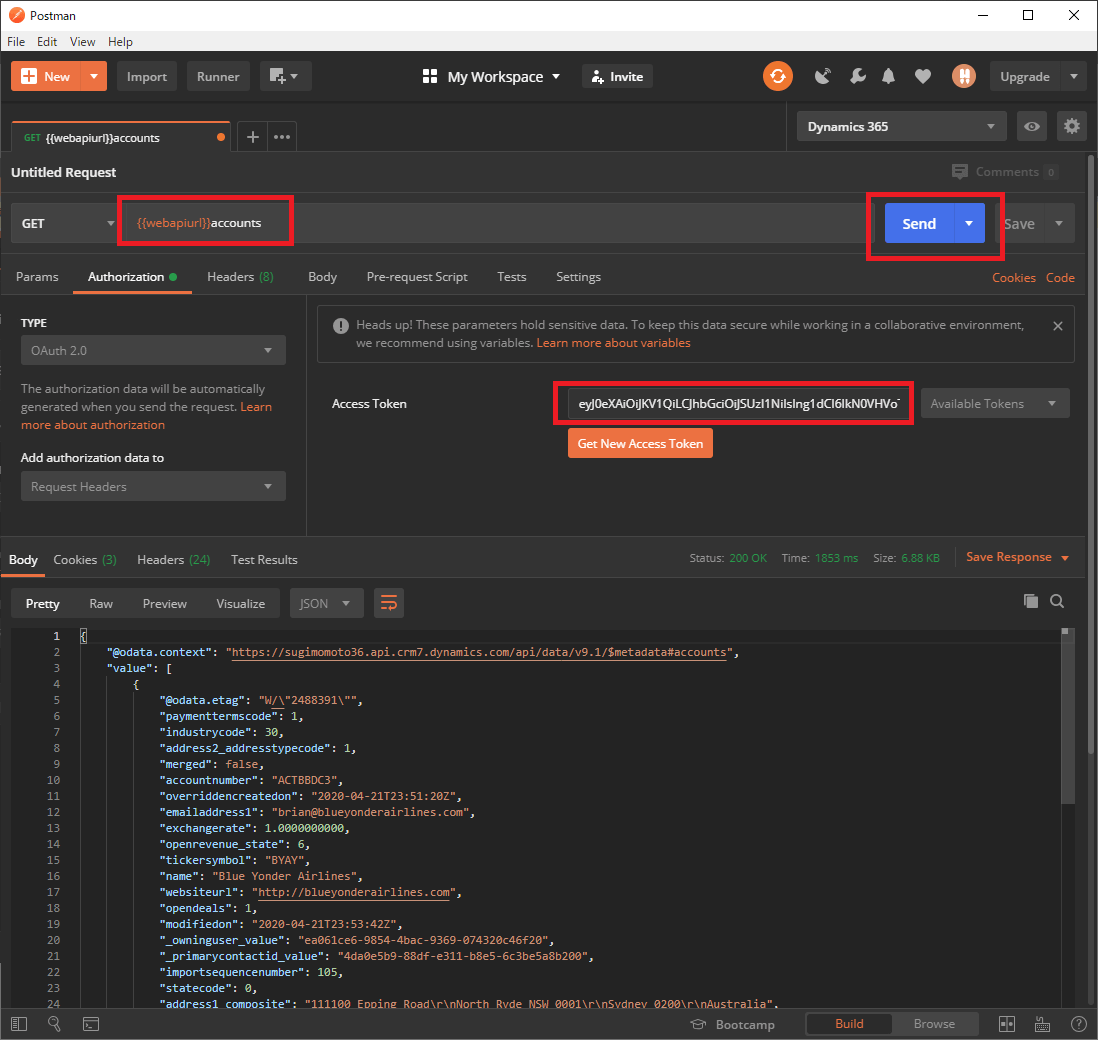Toggle the response word wrap icon

pyautogui.click(x=389, y=603)
